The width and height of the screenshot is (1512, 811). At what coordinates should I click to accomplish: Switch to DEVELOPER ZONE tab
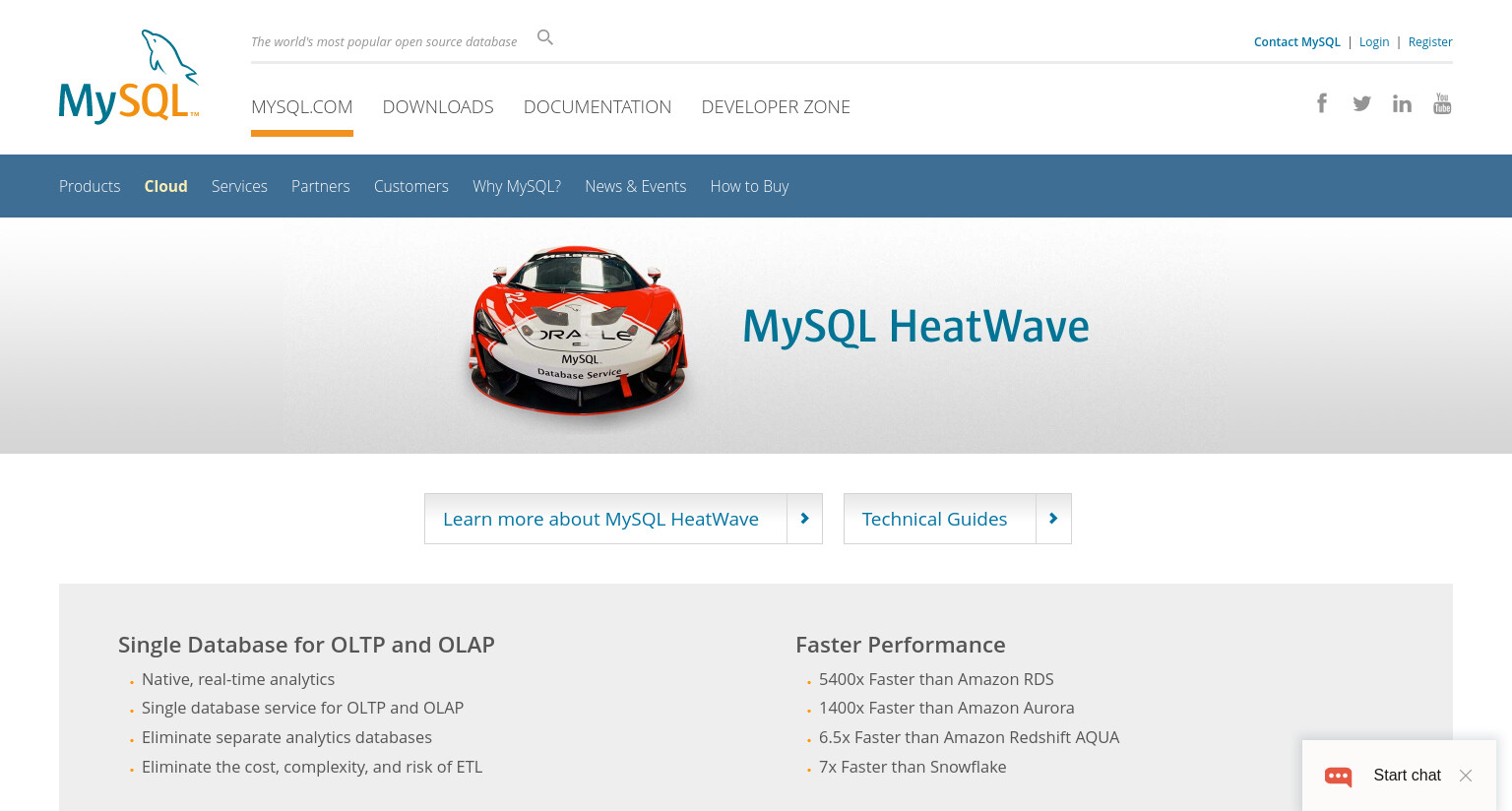point(776,107)
